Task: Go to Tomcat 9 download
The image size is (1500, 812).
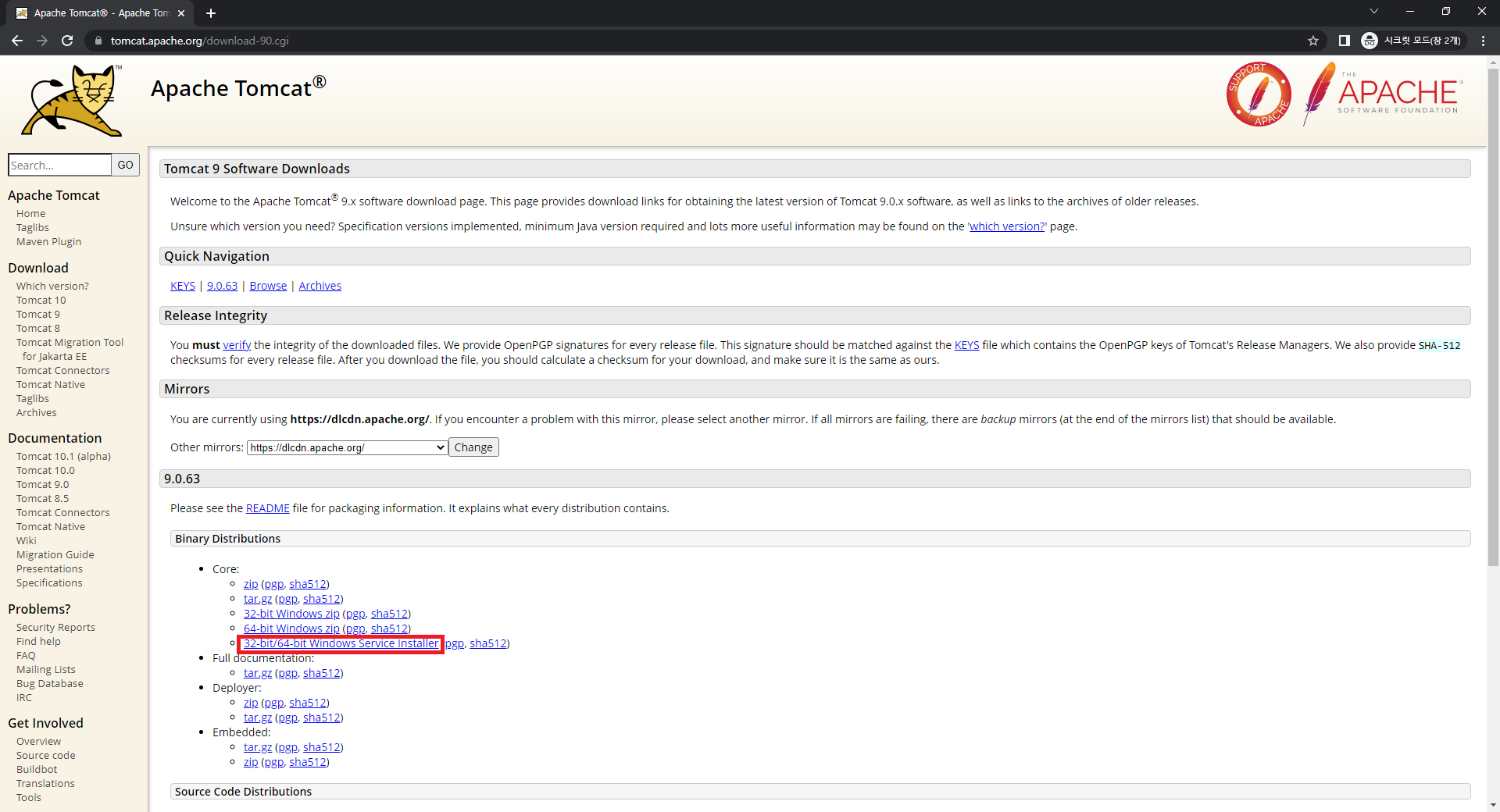Action: (37, 315)
